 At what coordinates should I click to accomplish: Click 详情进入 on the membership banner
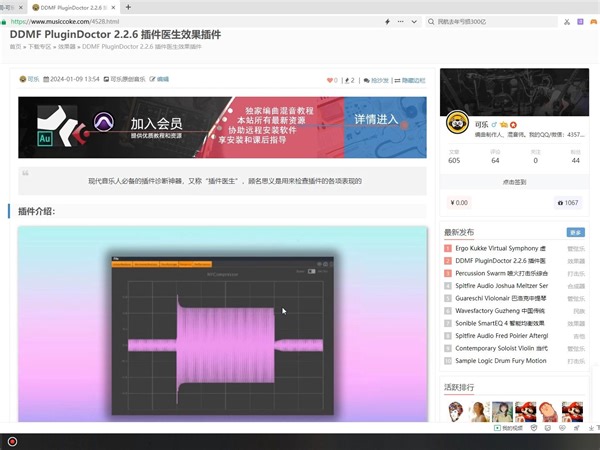(x=376, y=119)
